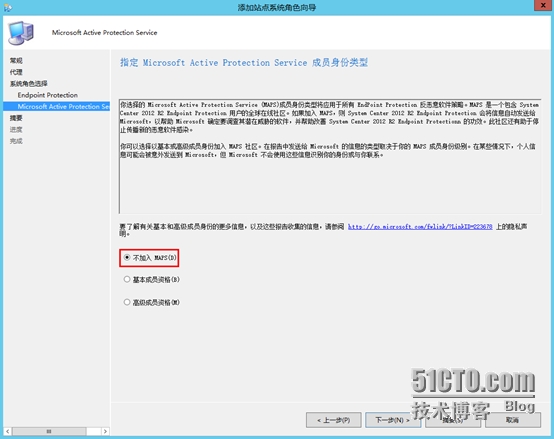Click the sidebar horizontal scrollbar thumb
The image size is (554, 439).
tap(49, 431)
